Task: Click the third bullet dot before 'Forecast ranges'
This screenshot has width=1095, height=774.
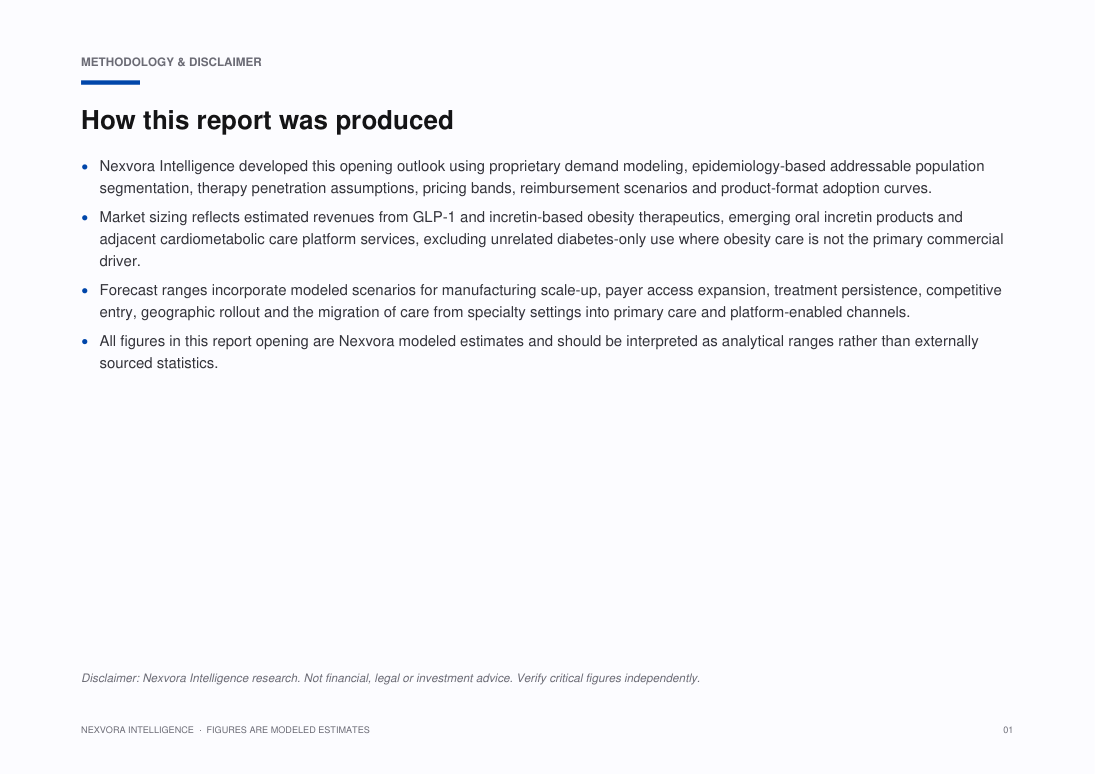Action: pos(84,290)
